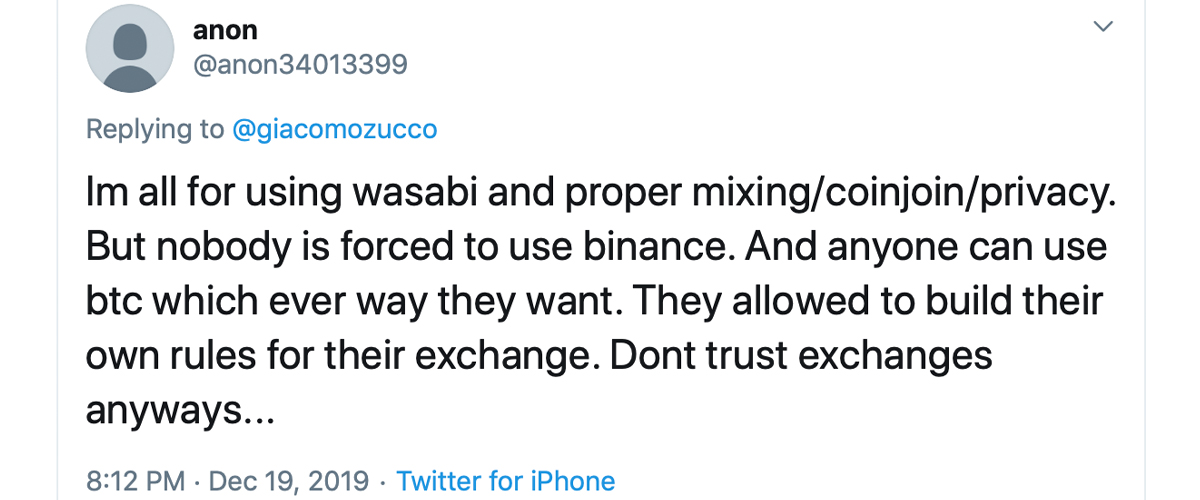Open the tweet options chevron menu
The height and width of the screenshot is (500, 1200).
[1103, 27]
